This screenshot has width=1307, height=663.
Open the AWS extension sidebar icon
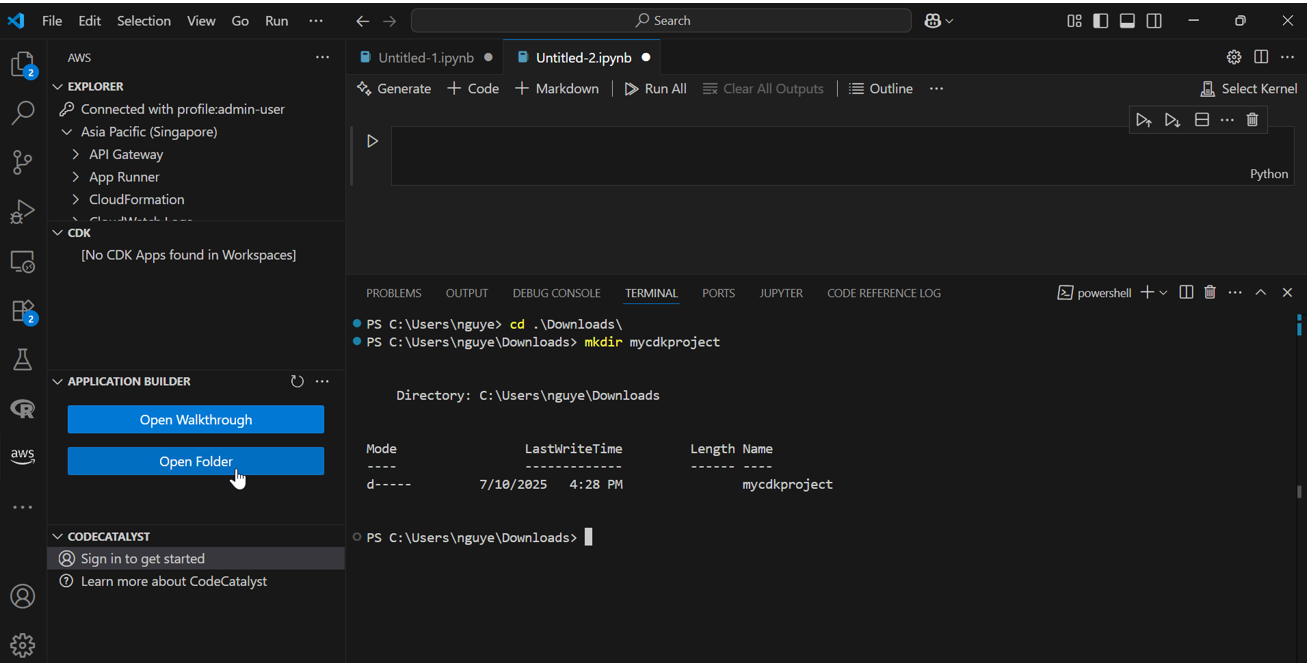22,456
